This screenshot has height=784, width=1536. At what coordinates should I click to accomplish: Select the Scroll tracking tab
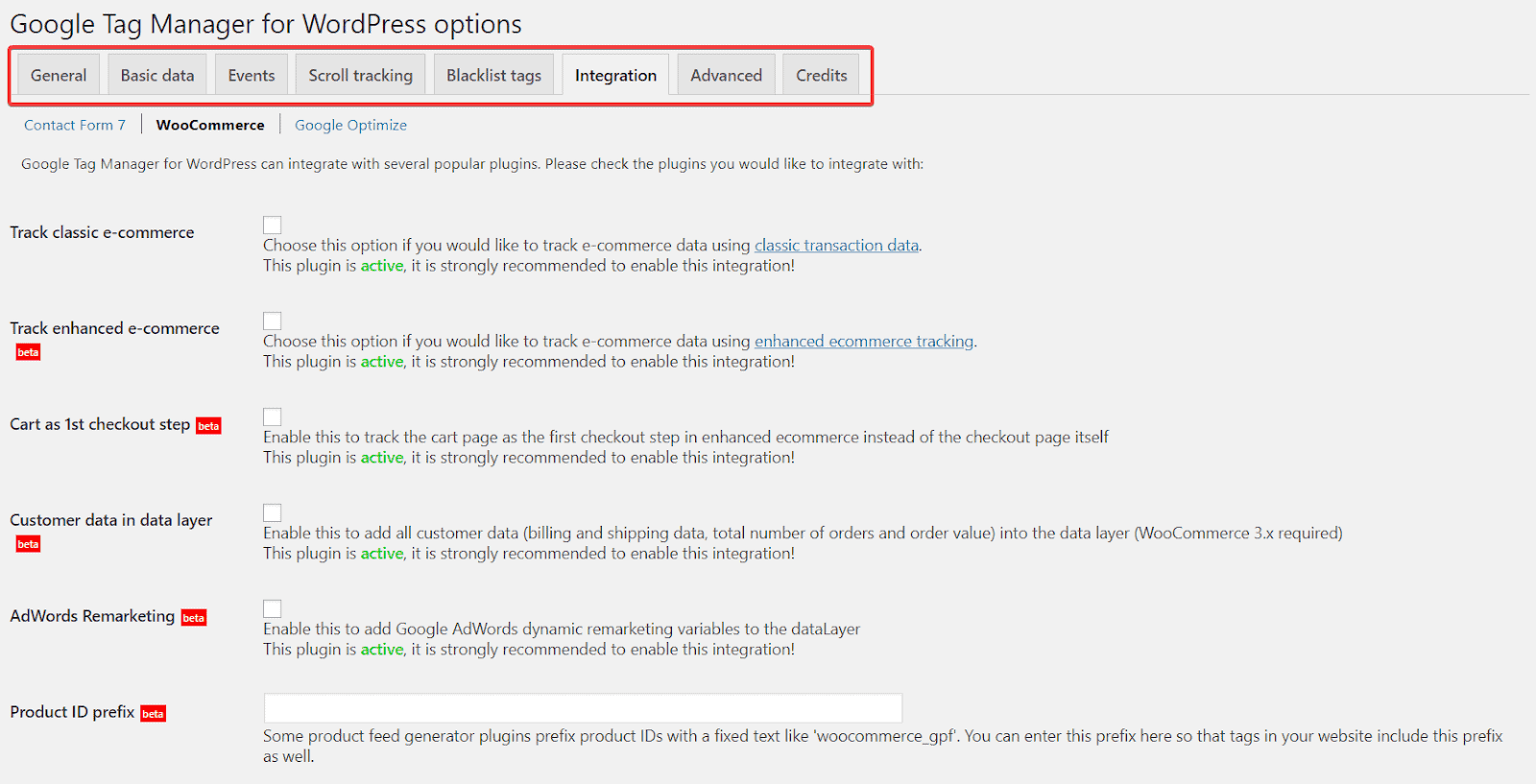pos(360,75)
